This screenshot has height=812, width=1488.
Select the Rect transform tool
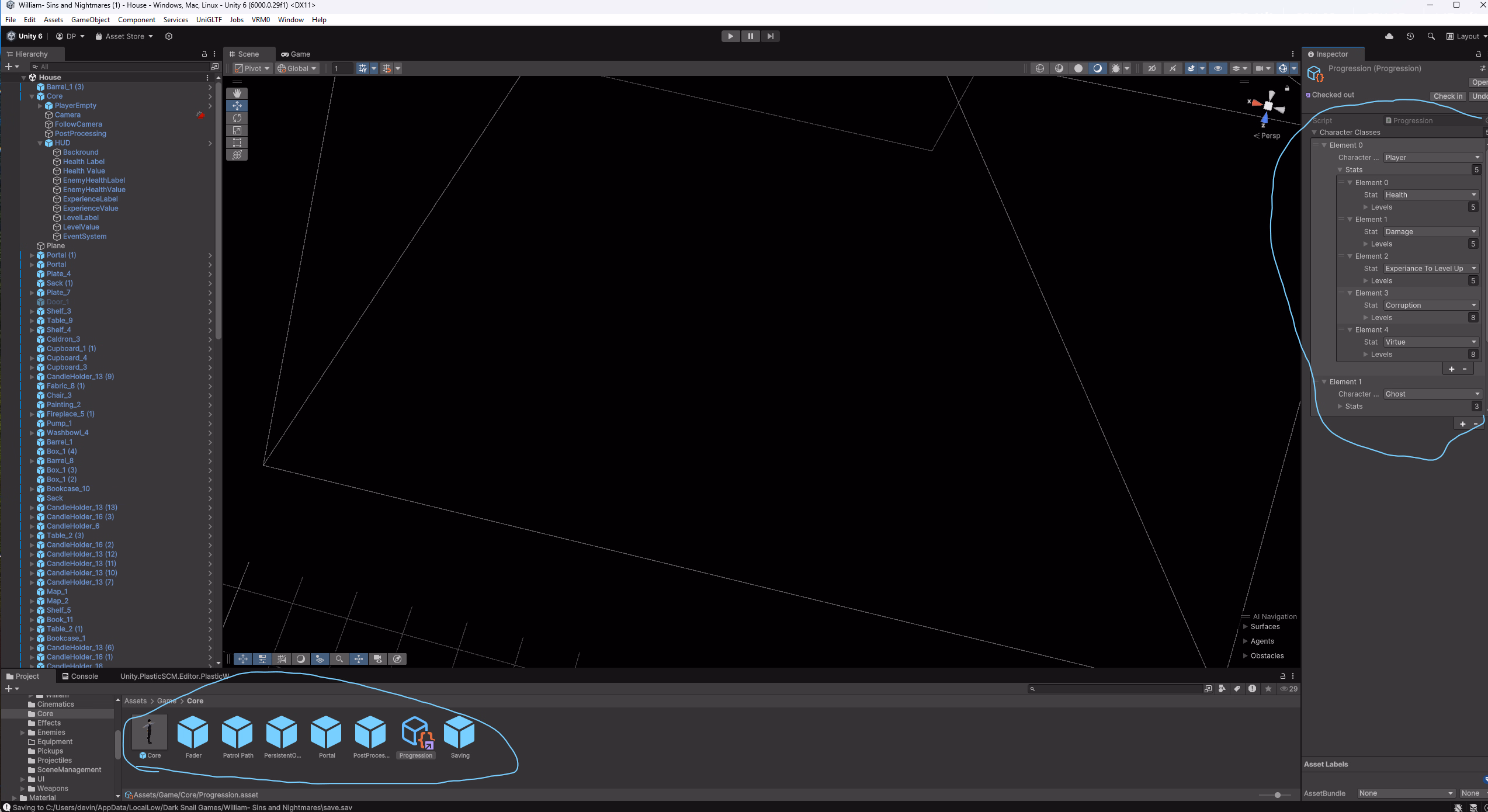point(237,143)
